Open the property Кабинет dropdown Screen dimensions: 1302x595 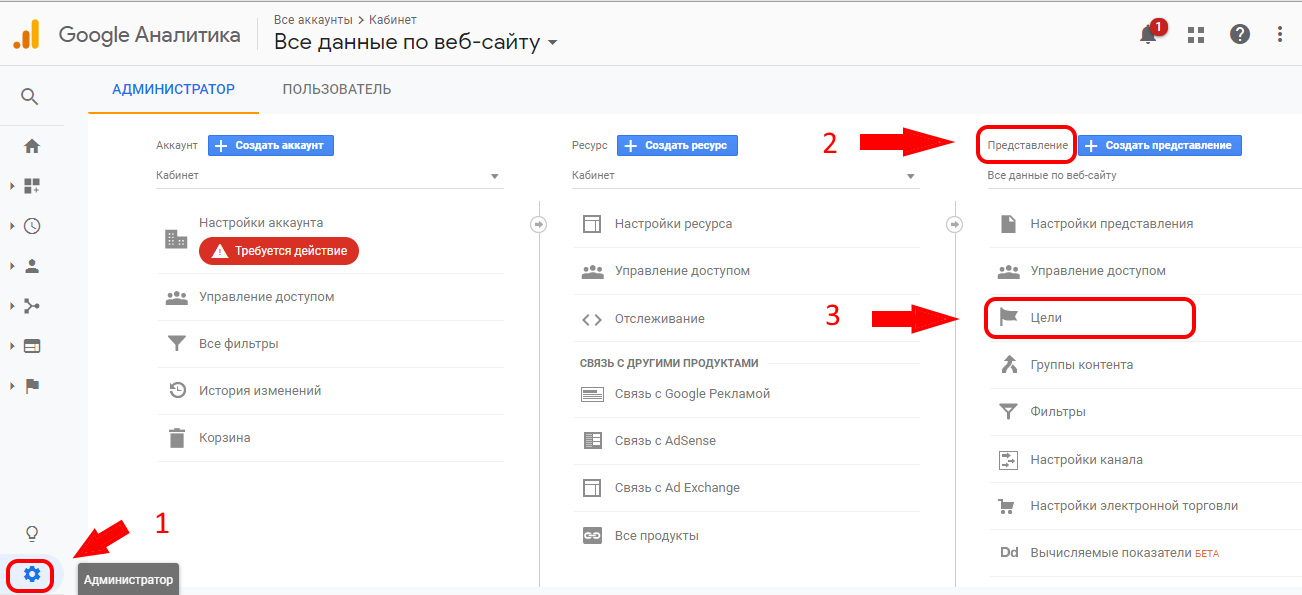click(x=745, y=176)
